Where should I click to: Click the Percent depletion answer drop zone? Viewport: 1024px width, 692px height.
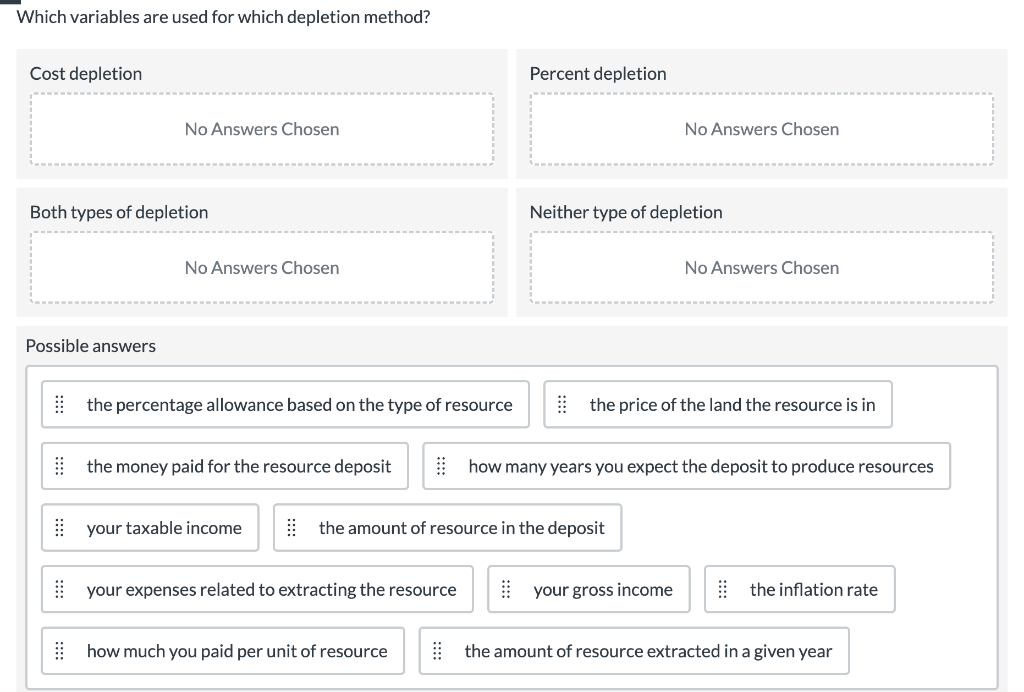(x=761, y=129)
